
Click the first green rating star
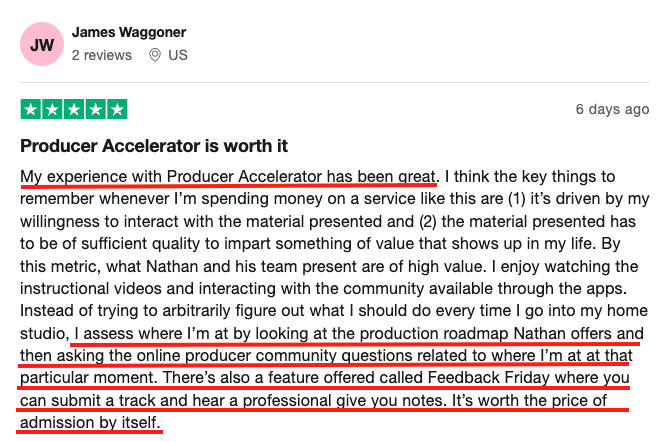tap(31, 109)
